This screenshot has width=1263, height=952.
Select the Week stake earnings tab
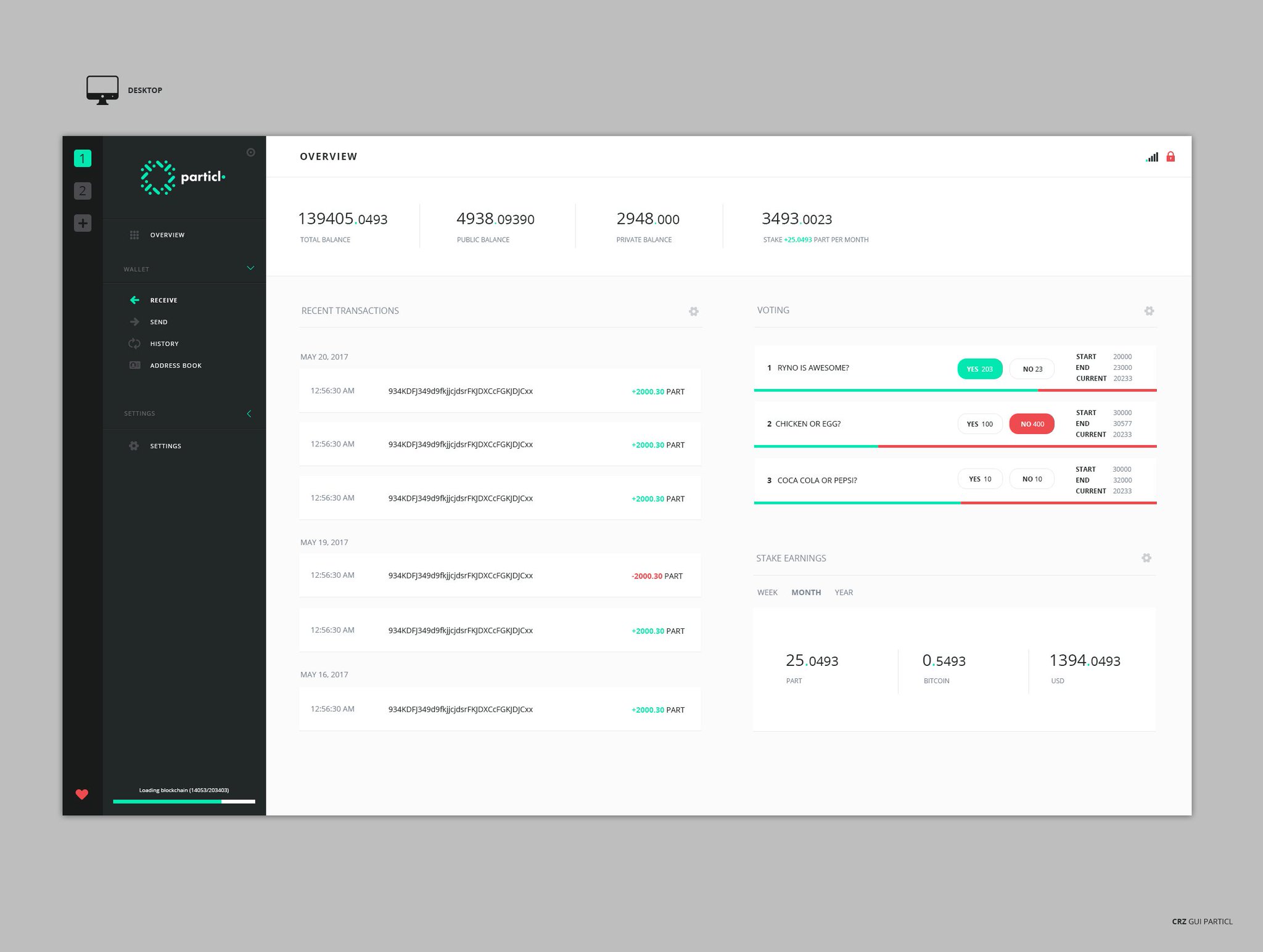click(767, 593)
